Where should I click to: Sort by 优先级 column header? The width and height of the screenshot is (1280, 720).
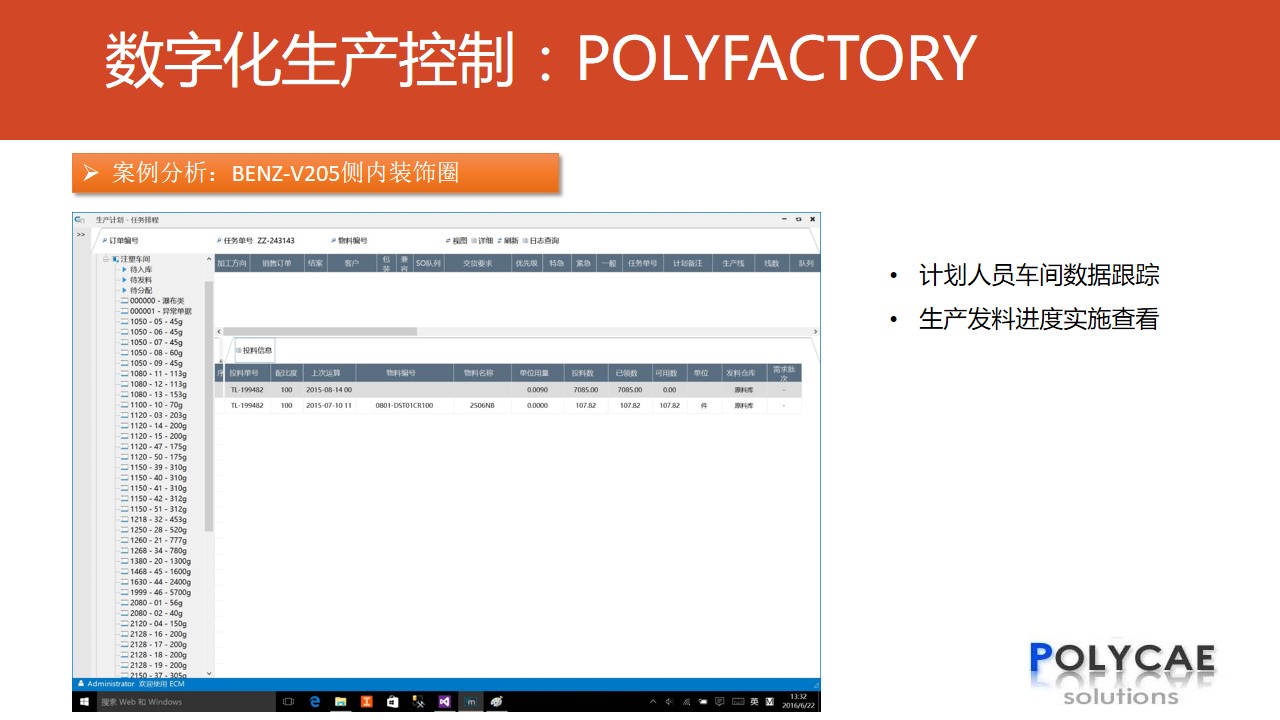tap(526, 264)
